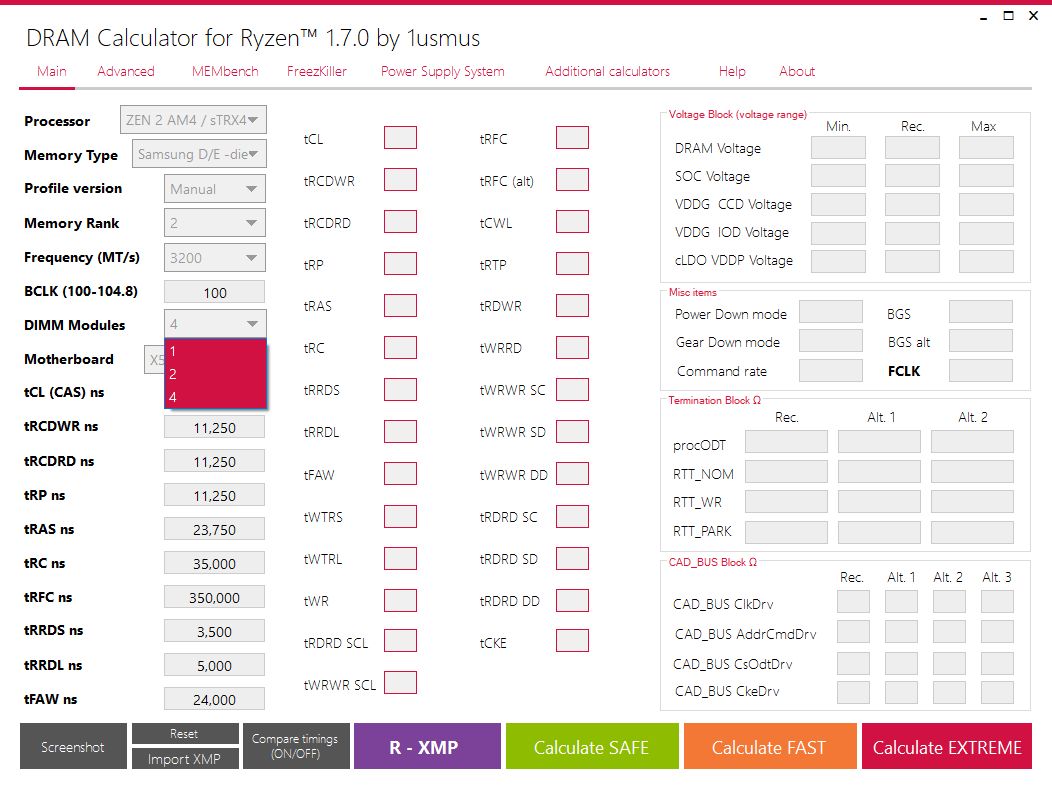This screenshot has height=790, width=1052.
Task: Go to the FreezKiller tab
Action: 317,71
